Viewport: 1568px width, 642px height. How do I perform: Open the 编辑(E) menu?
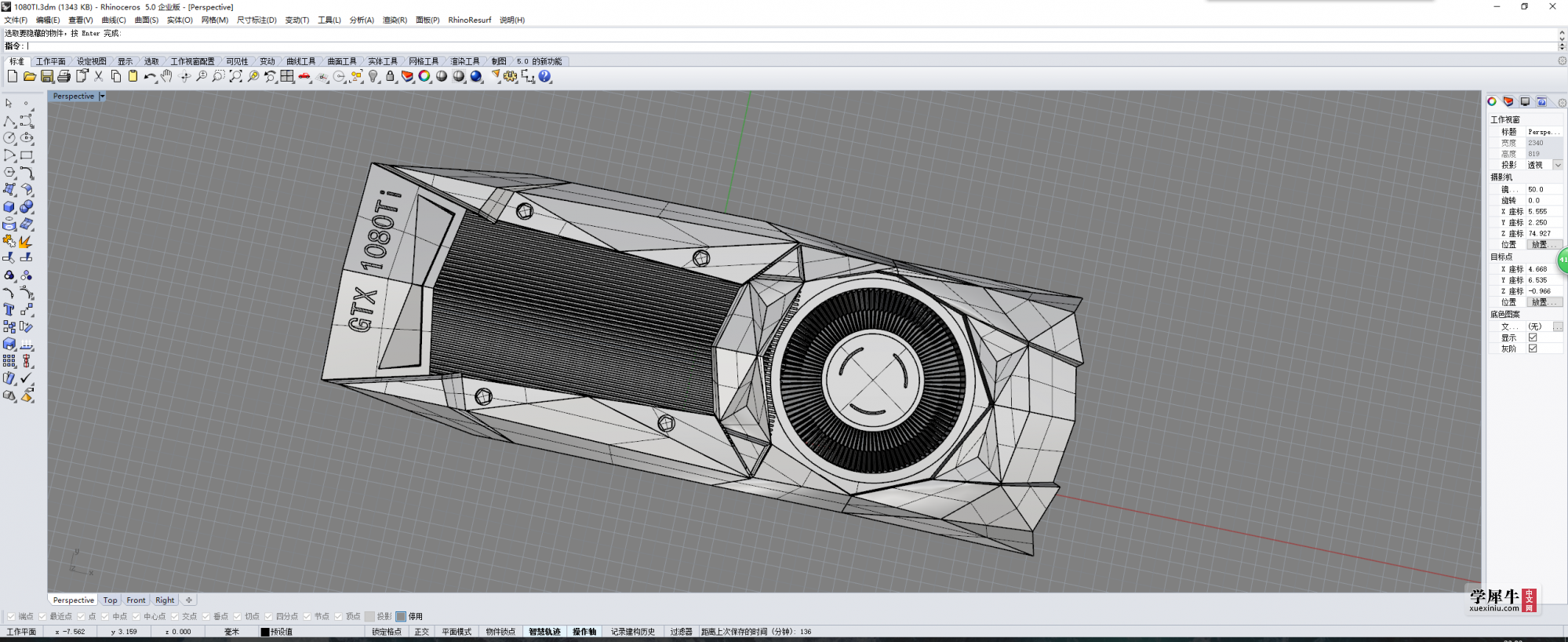tap(48, 20)
